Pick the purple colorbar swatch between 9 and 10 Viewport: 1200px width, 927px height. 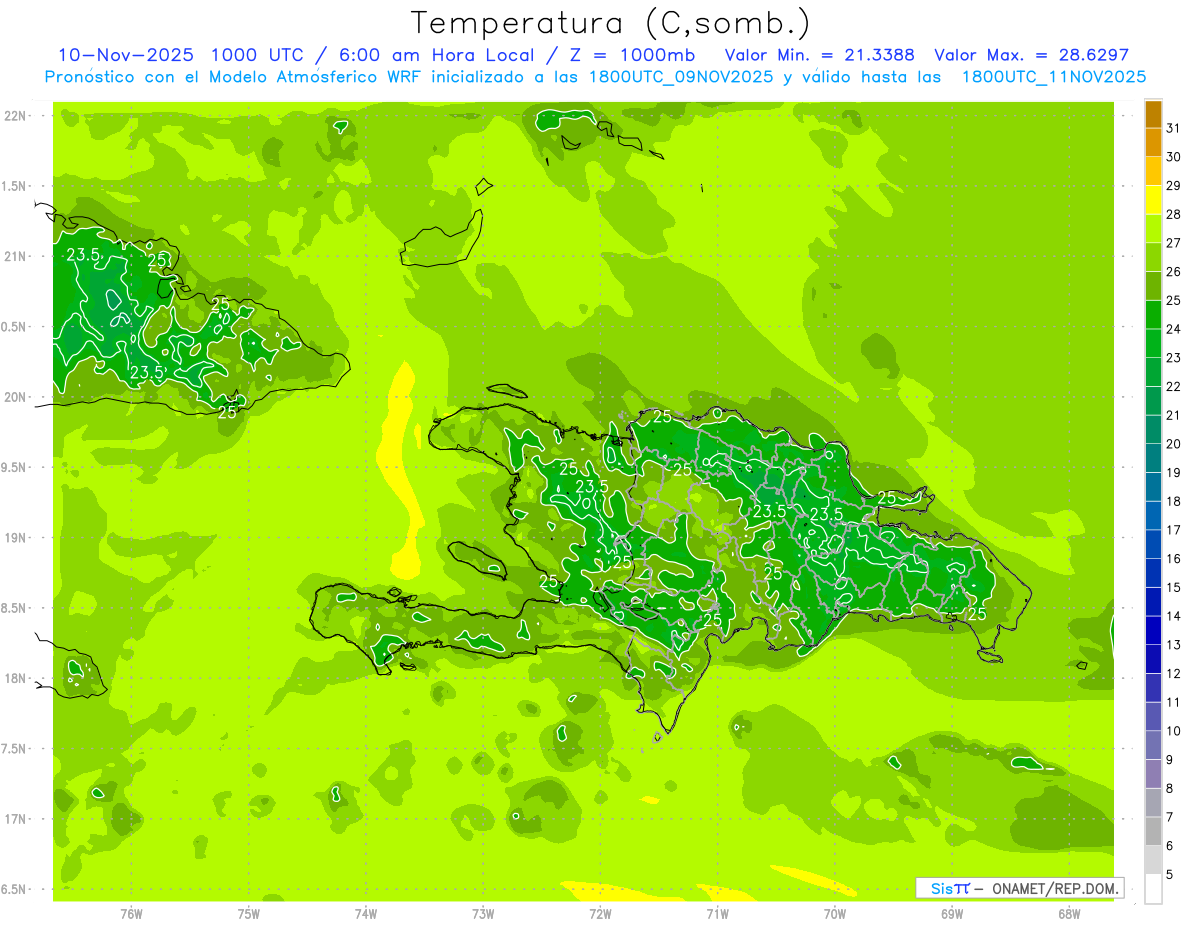pyautogui.click(x=1153, y=745)
